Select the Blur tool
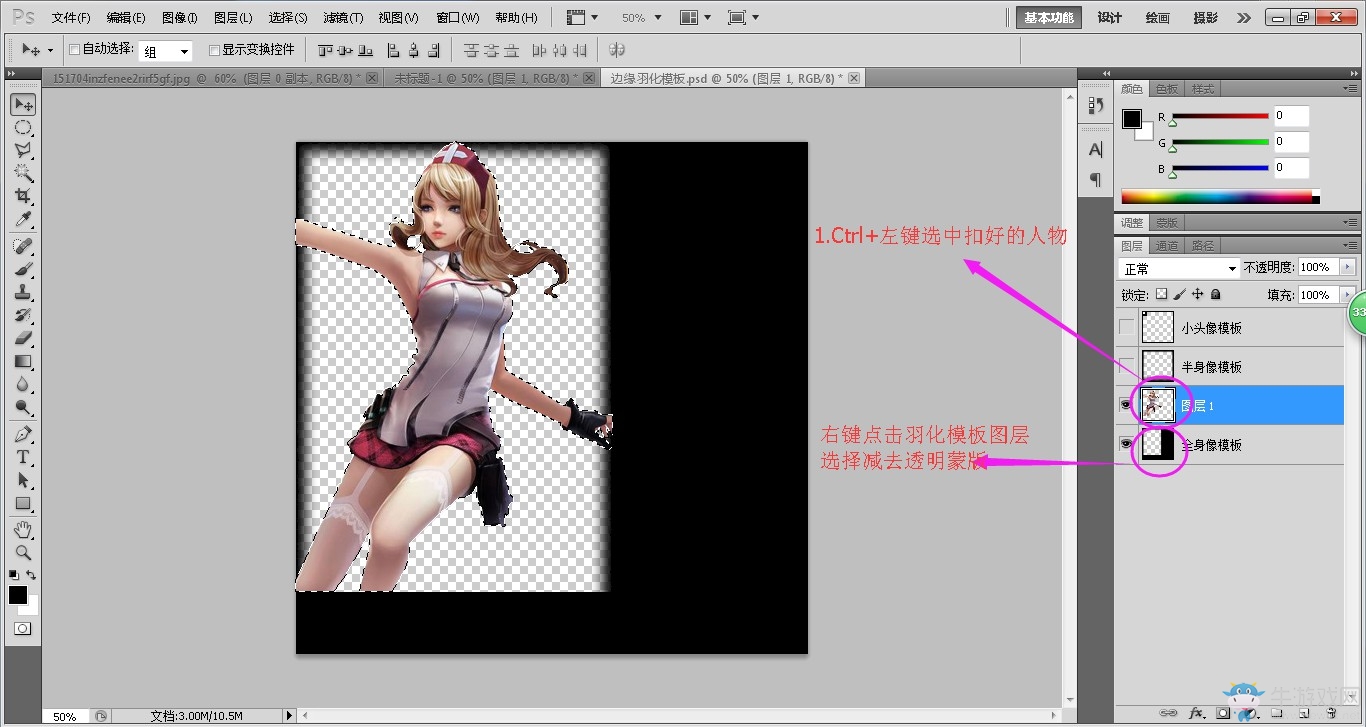 pos(22,384)
